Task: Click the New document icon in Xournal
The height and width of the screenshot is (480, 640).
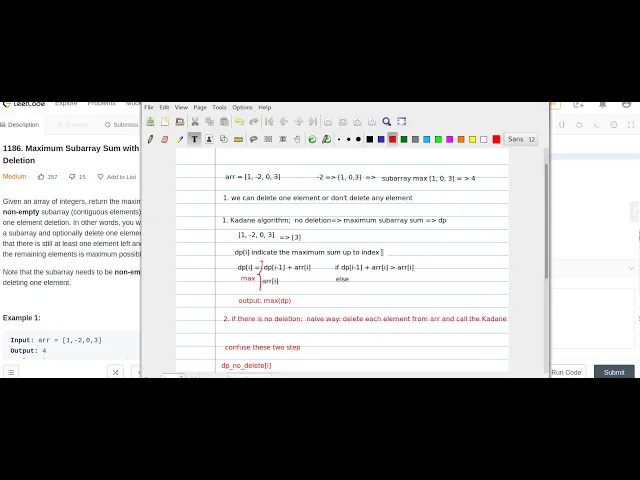Action: point(165,122)
